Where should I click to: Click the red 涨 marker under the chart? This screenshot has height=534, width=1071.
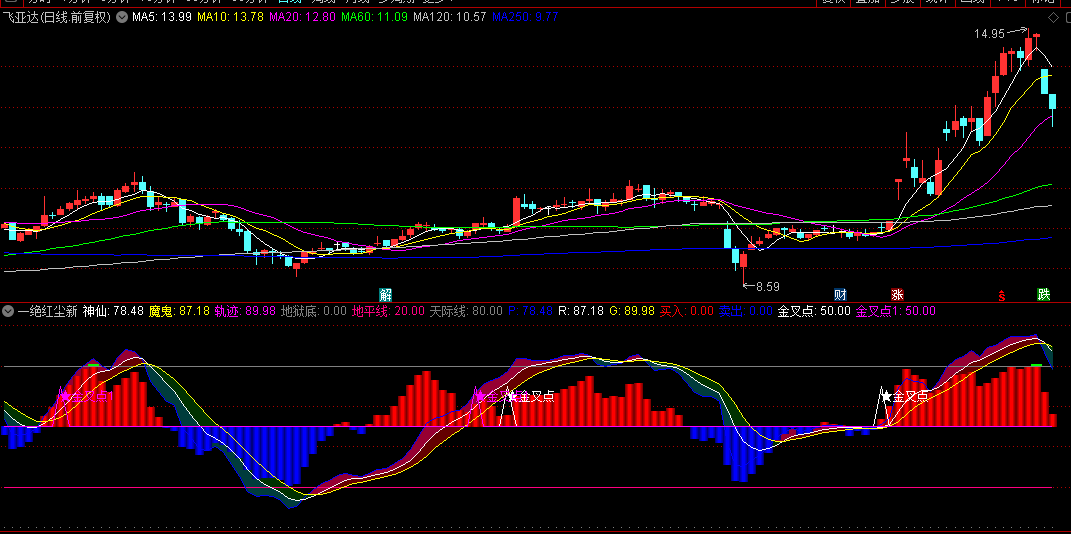pyautogui.click(x=897, y=295)
